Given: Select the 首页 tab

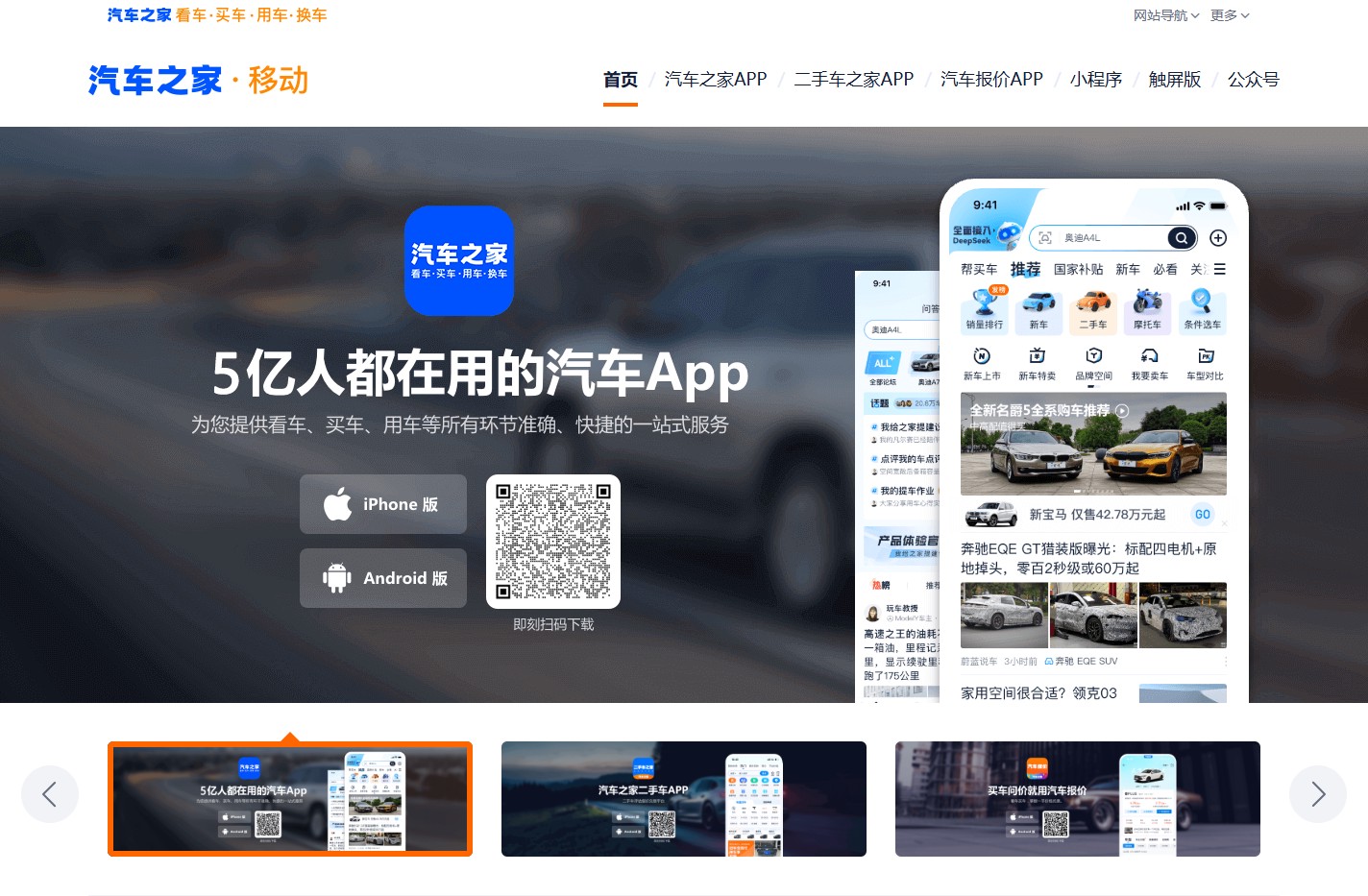Looking at the screenshot, I should (x=621, y=80).
